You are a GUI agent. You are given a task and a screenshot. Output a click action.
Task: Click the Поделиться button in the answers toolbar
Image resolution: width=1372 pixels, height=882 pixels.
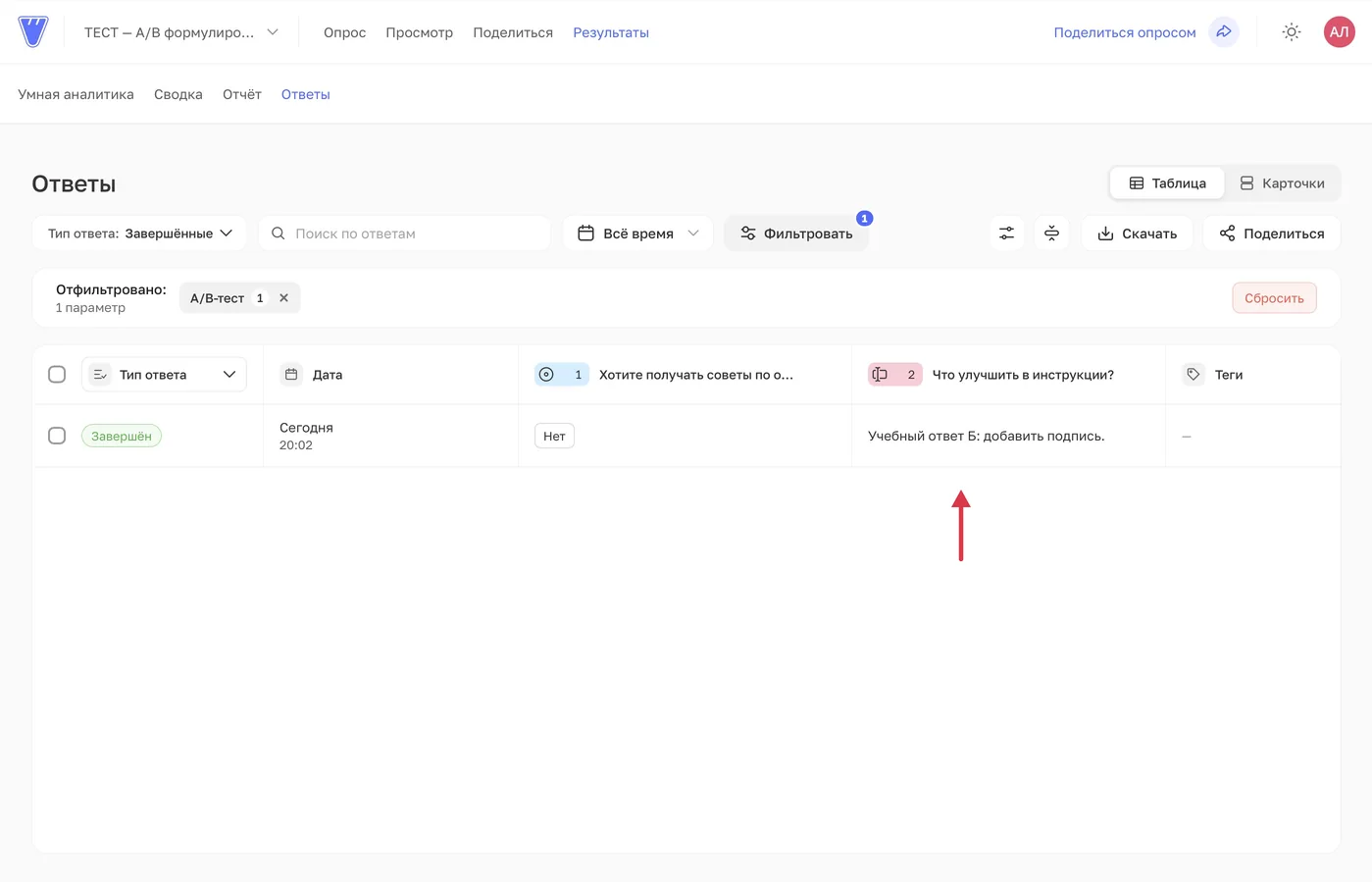(1272, 233)
